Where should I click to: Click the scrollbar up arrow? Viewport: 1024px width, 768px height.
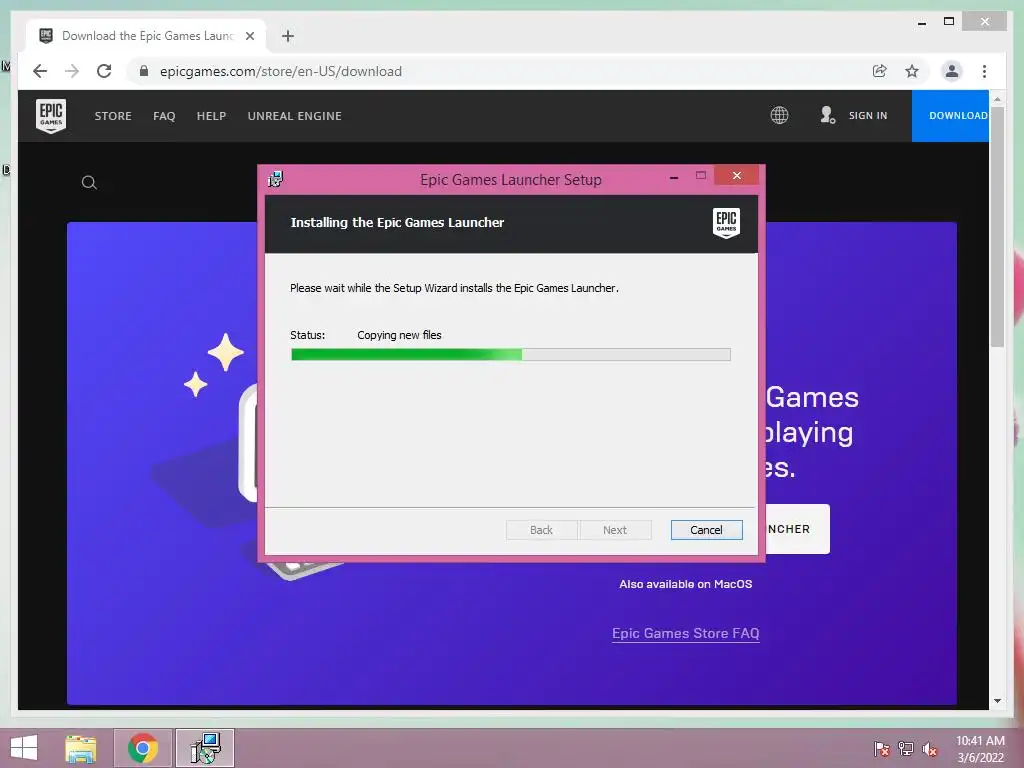click(x=997, y=99)
